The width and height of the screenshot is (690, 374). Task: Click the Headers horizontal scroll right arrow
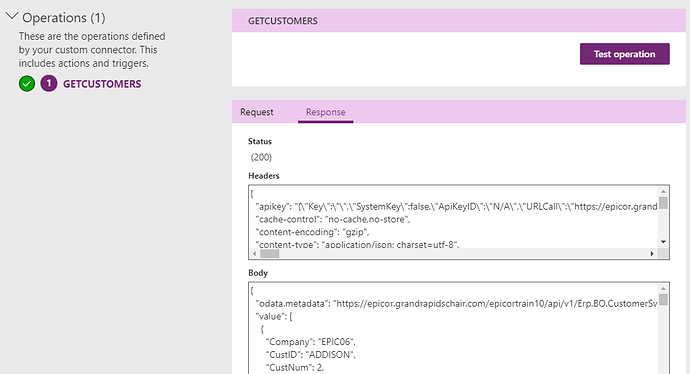(x=652, y=253)
